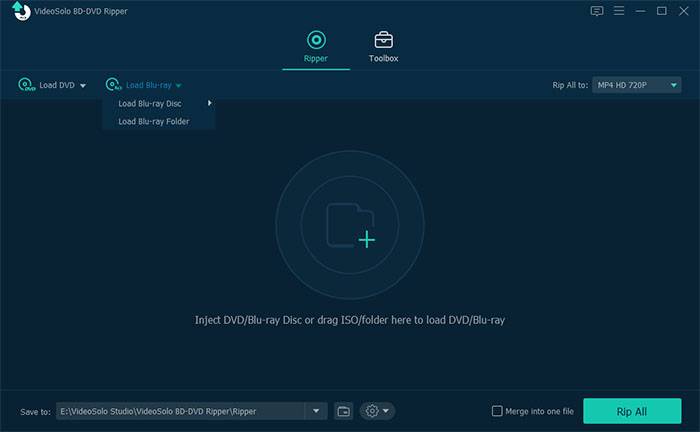Choose Load Blu-ray Disc from menu
The height and width of the screenshot is (432, 700).
click(x=150, y=104)
